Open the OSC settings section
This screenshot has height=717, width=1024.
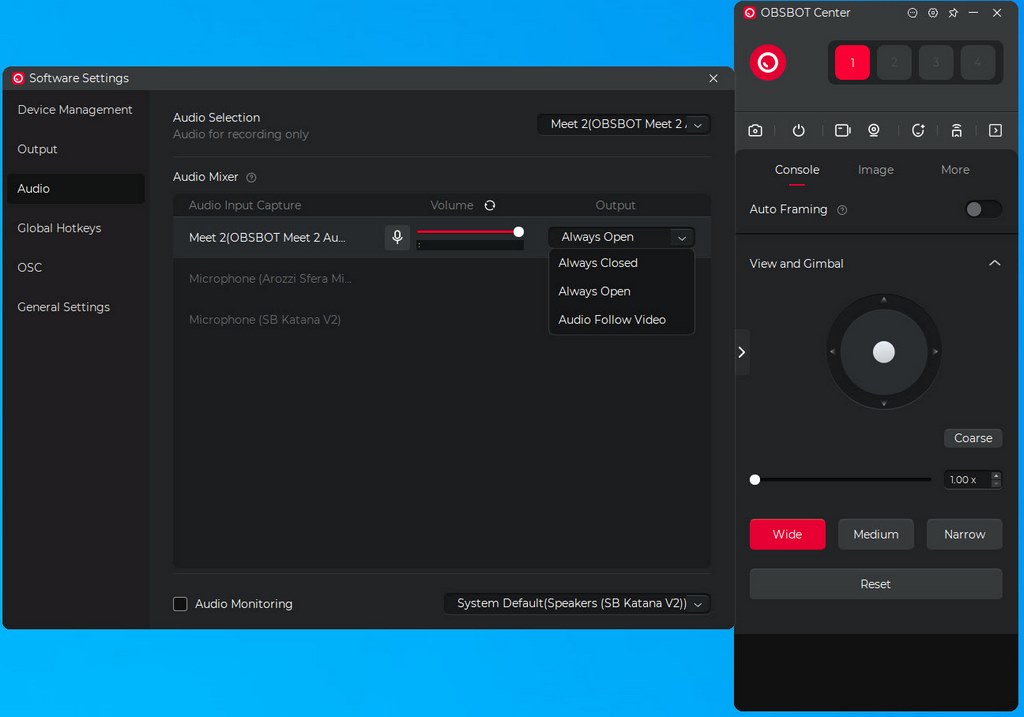click(75, 268)
